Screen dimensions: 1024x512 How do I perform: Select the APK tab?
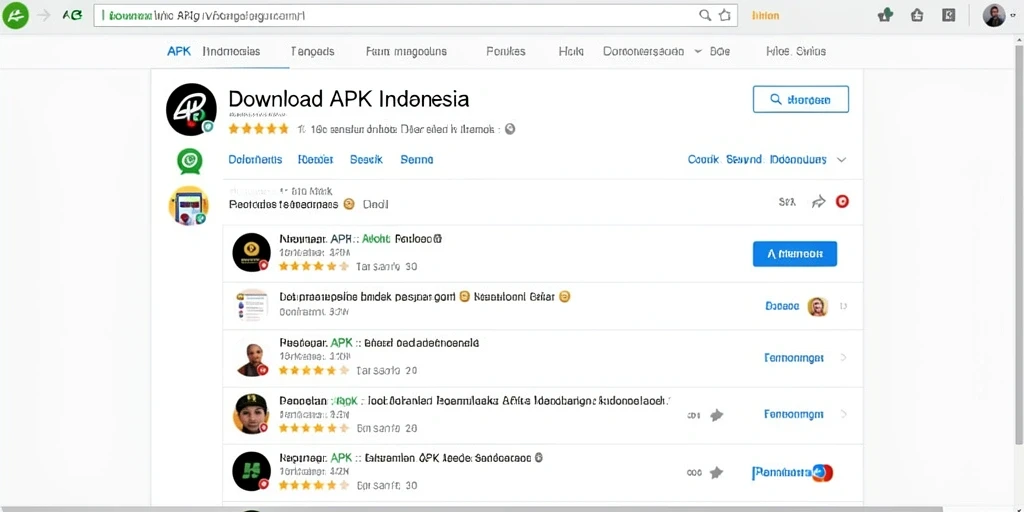click(179, 51)
